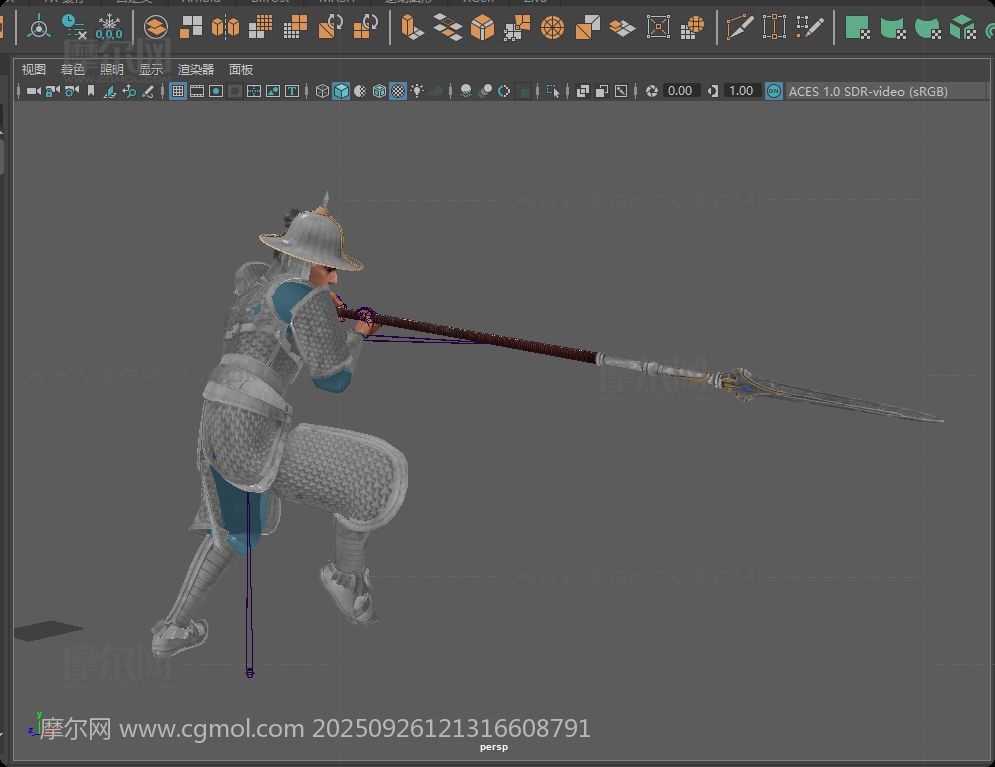Toggle color management ON button
This screenshot has width=995, height=767.
pyautogui.click(x=773, y=91)
